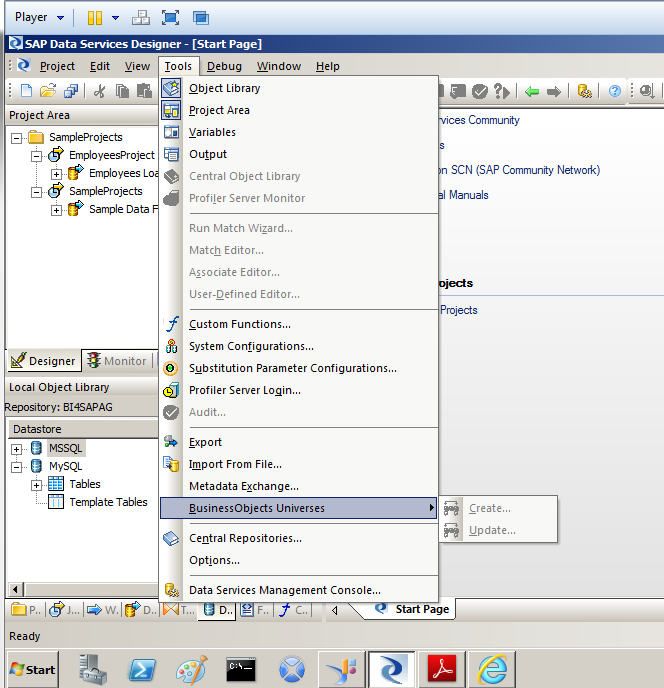Click the Management Console toolbar icon
The image size is (664, 688).
click(x=584, y=91)
